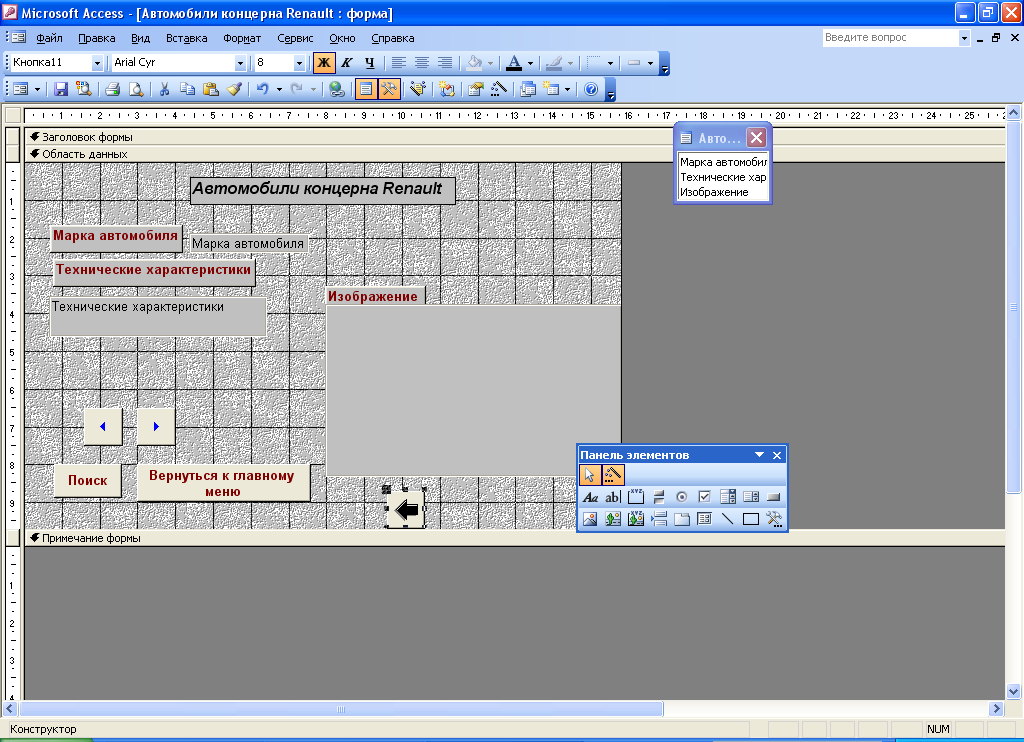The height and width of the screenshot is (742, 1024).
Task: Click the Copy icon in the toolbar
Action: [x=187, y=89]
